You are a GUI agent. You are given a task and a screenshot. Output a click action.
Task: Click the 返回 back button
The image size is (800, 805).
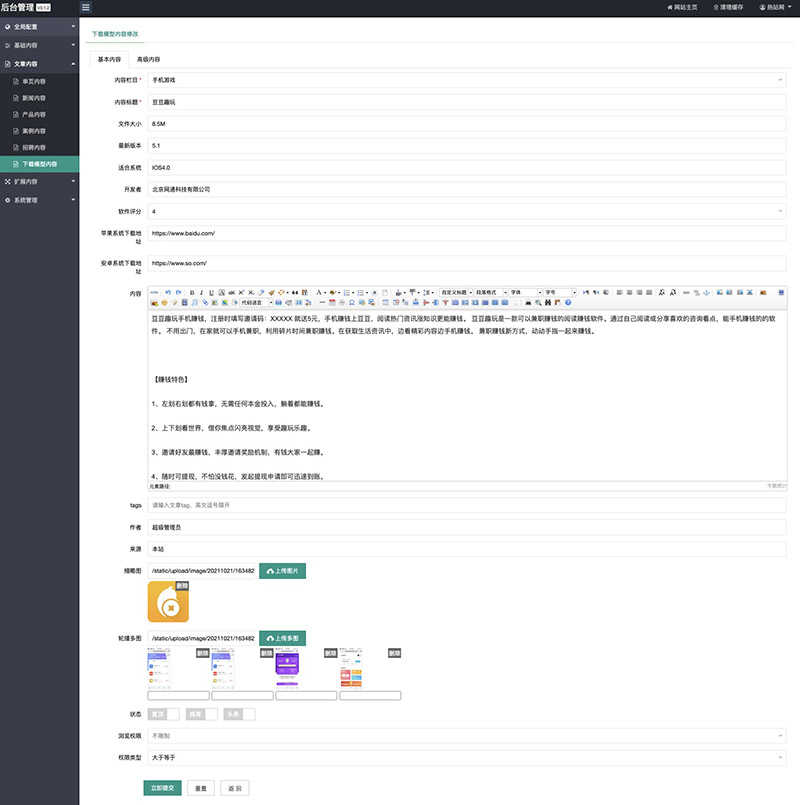(x=235, y=788)
